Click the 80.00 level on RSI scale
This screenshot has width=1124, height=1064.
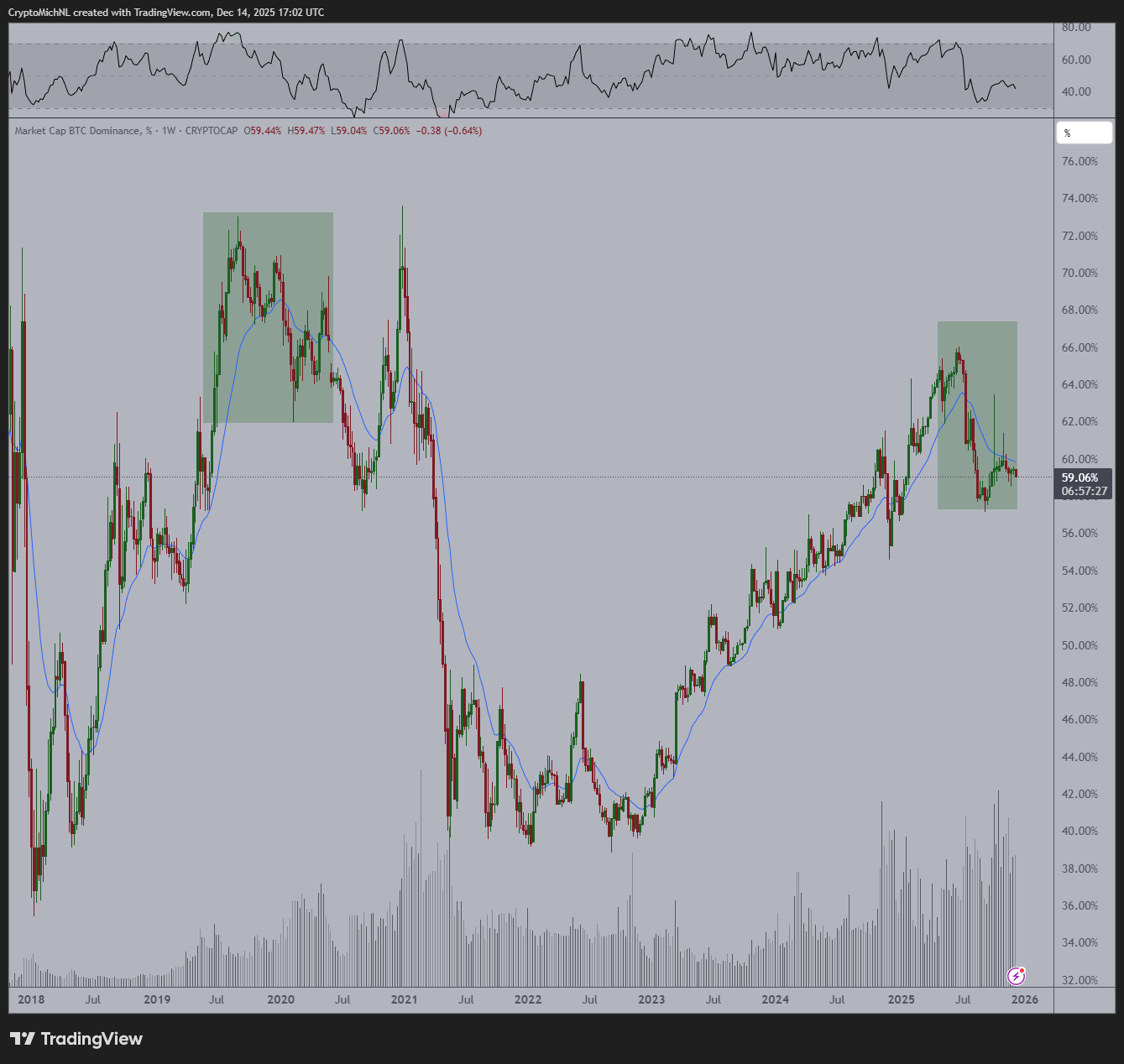[x=1076, y=27]
